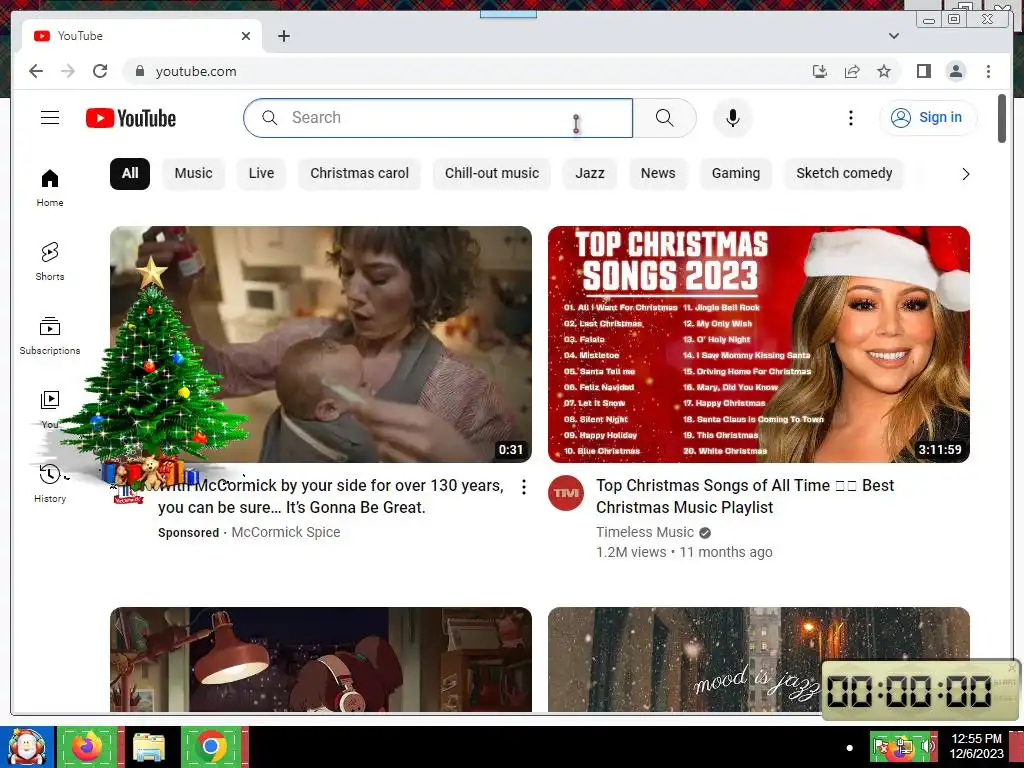This screenshot has height=768, width=1024.
Task: Open lofi girl with headphones thumbnail
Action: click(x=321, y=660)
